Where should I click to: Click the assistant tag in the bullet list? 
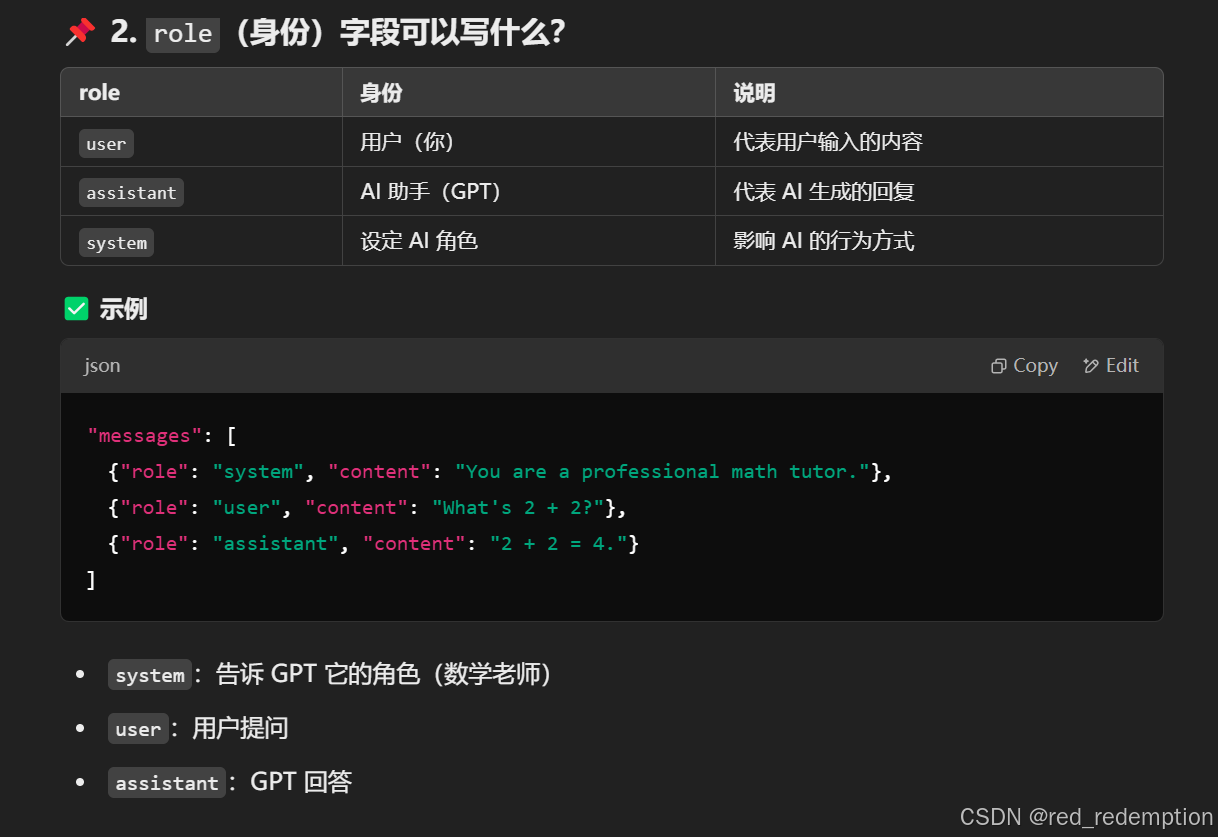click(x=167, y=783)
